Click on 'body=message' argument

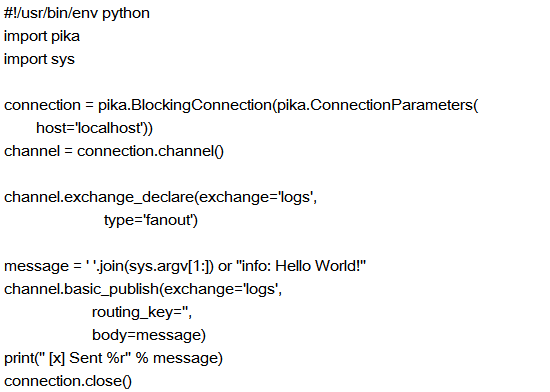[x=147, y=335]
